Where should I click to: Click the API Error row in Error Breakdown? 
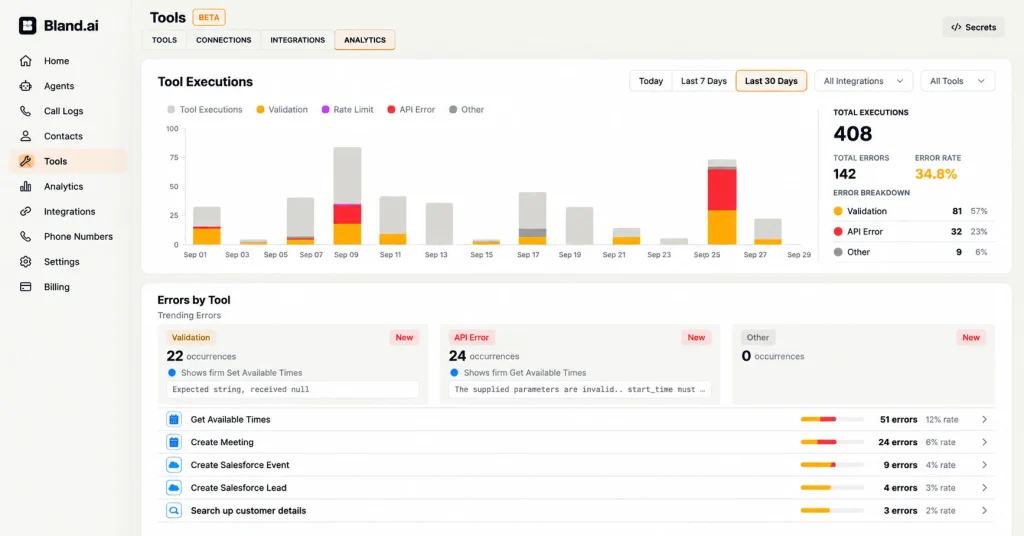pos(914,232)
